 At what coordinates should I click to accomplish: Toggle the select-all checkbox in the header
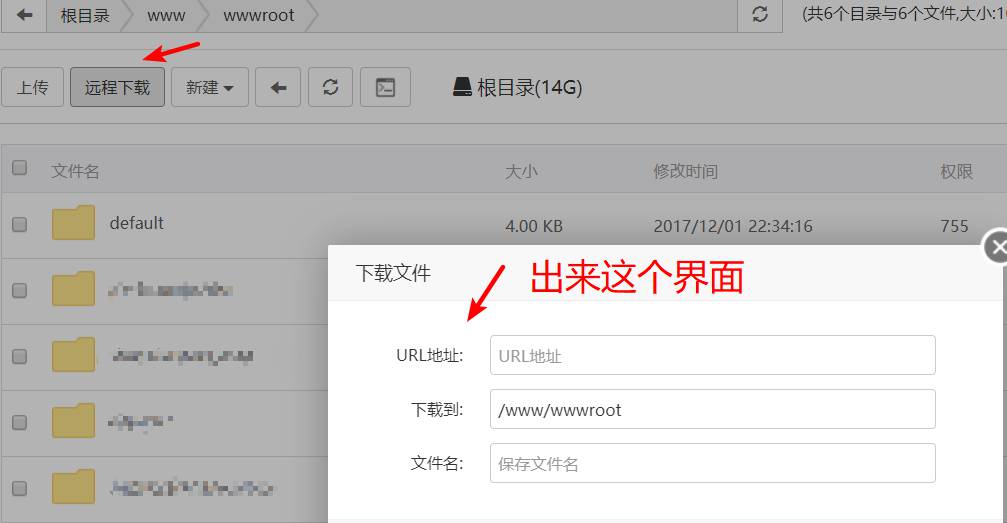[x=20, y=168]
